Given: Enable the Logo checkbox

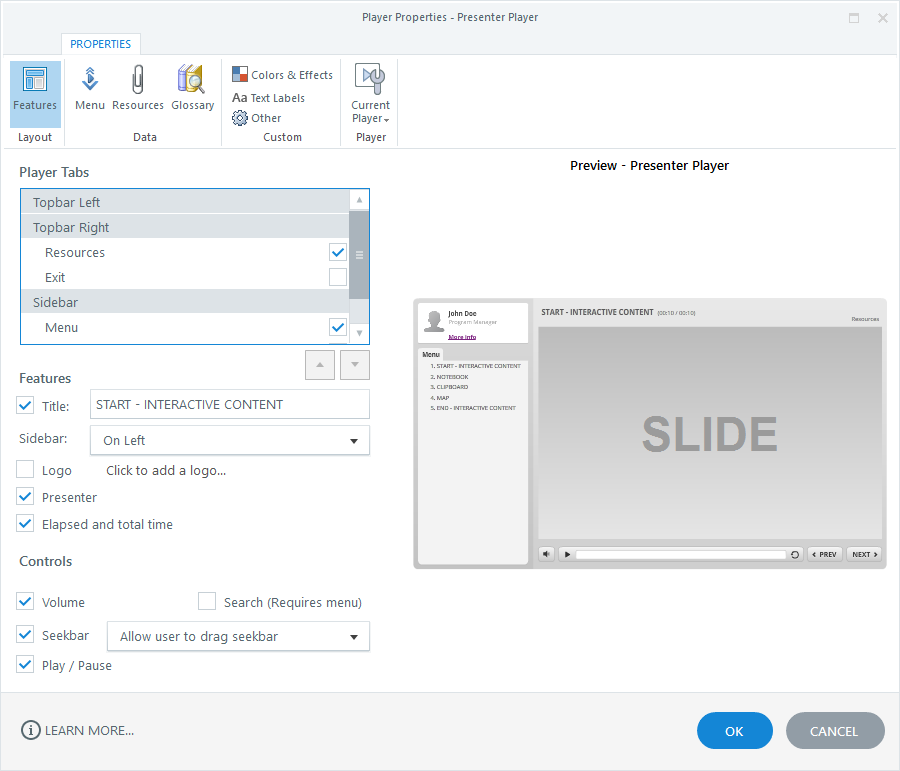Looking at the screenshot, I should pyautogui.click(x=25, y=470).
